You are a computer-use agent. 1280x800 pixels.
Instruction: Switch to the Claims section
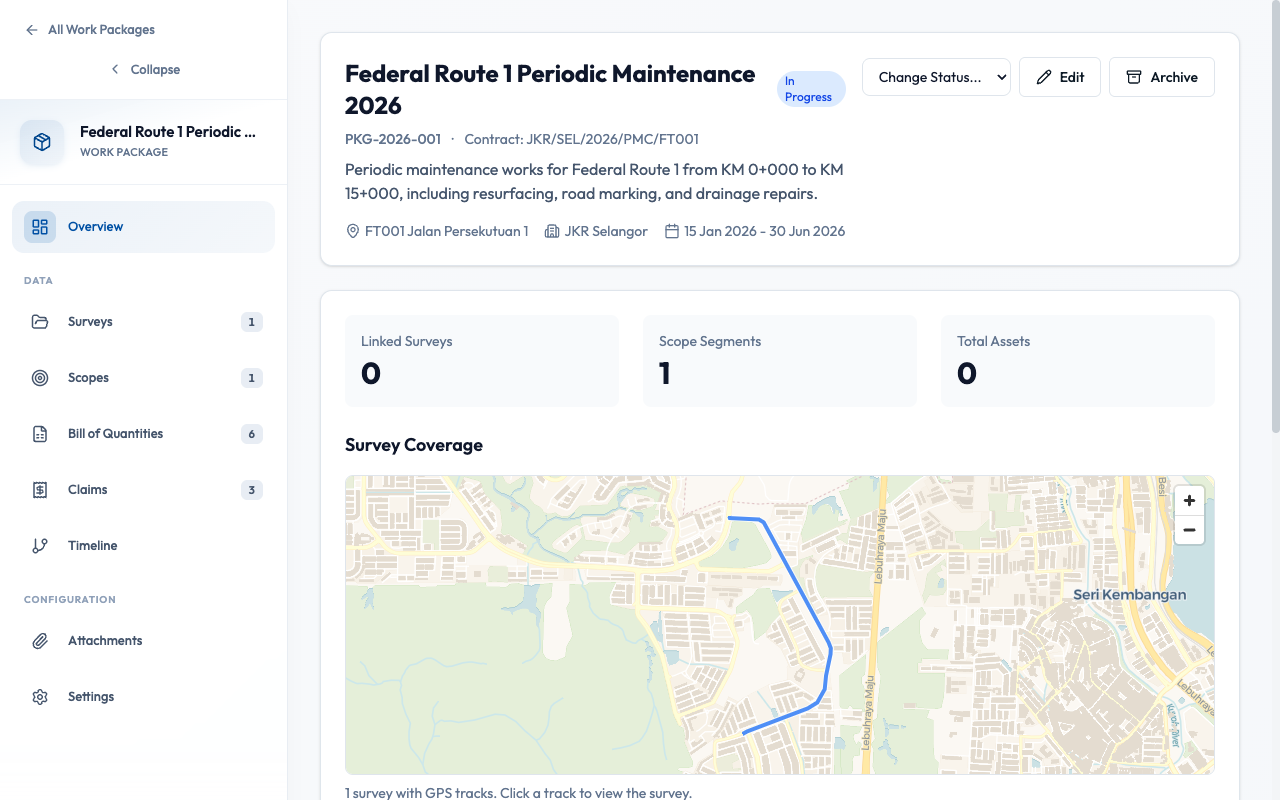88,489
